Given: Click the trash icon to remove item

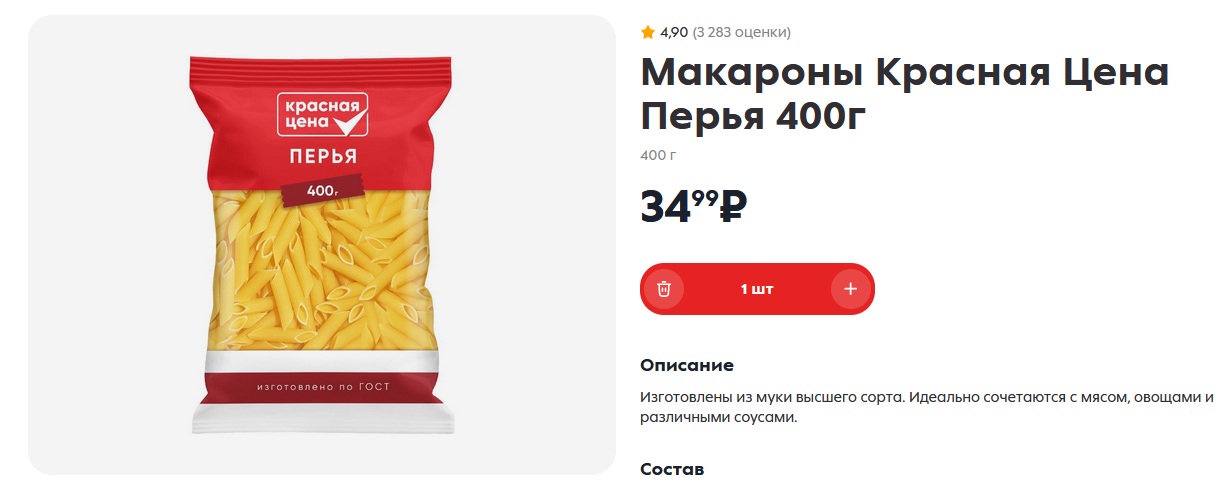Looking at the screenshot, I should click(x=664, y=289).
